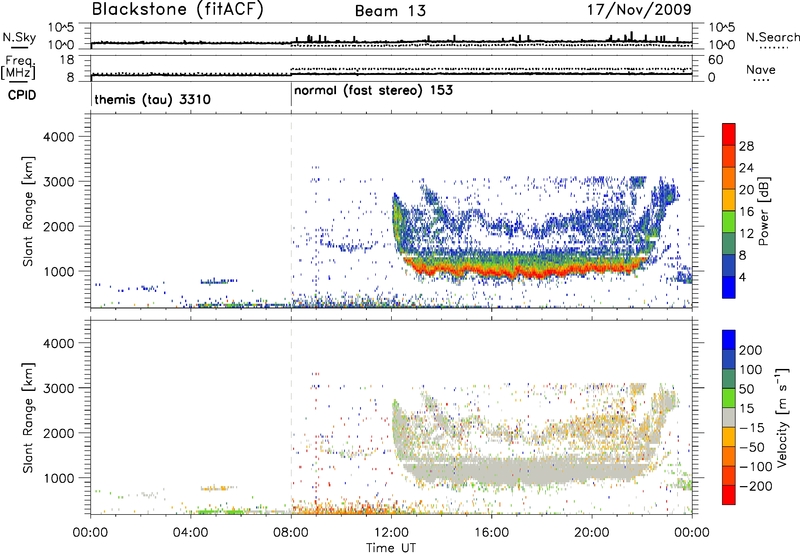Click the '08:00' time axis label
This screenshot has height=554, width=800.
[291, 533]
